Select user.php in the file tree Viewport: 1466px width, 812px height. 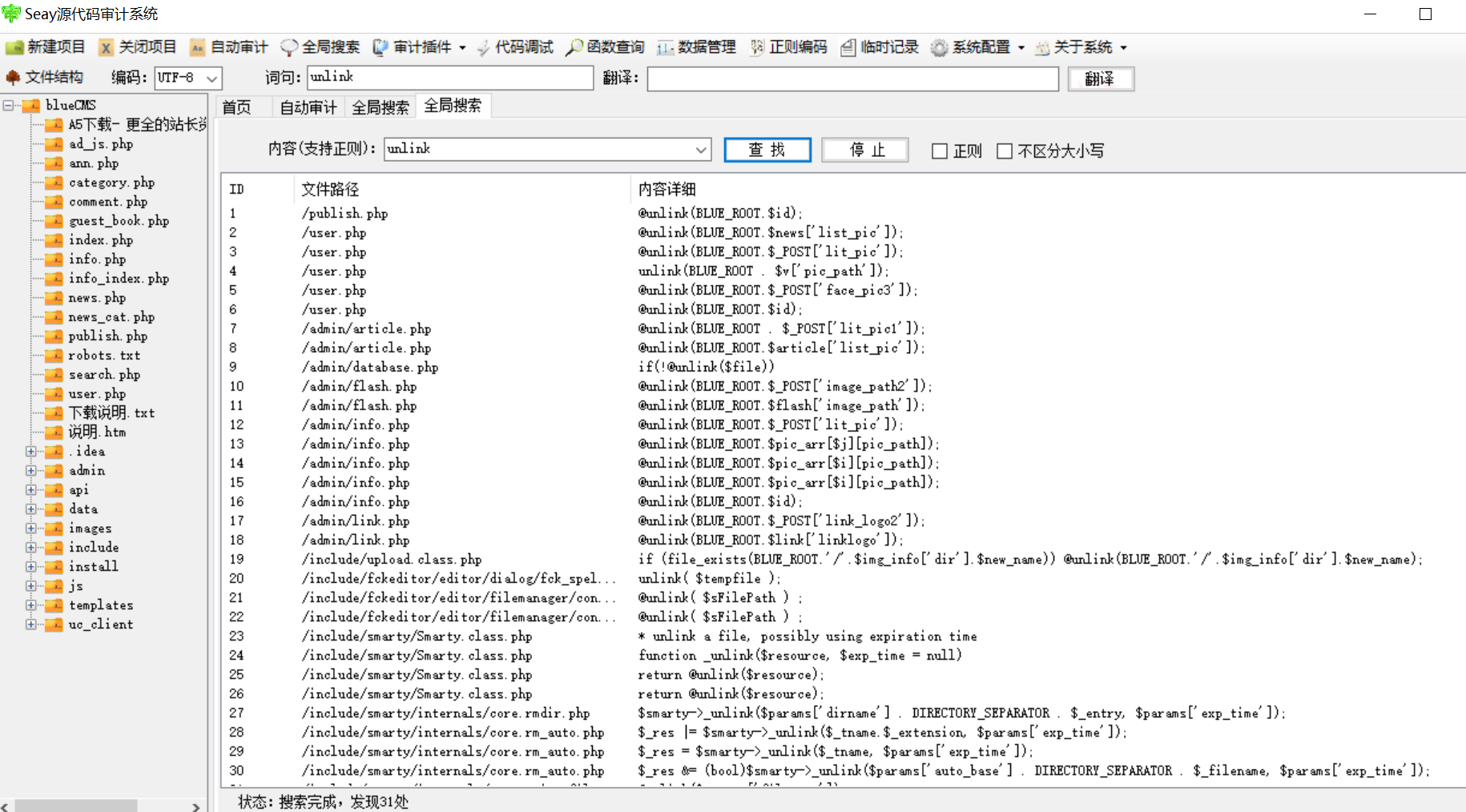point(97,394)
